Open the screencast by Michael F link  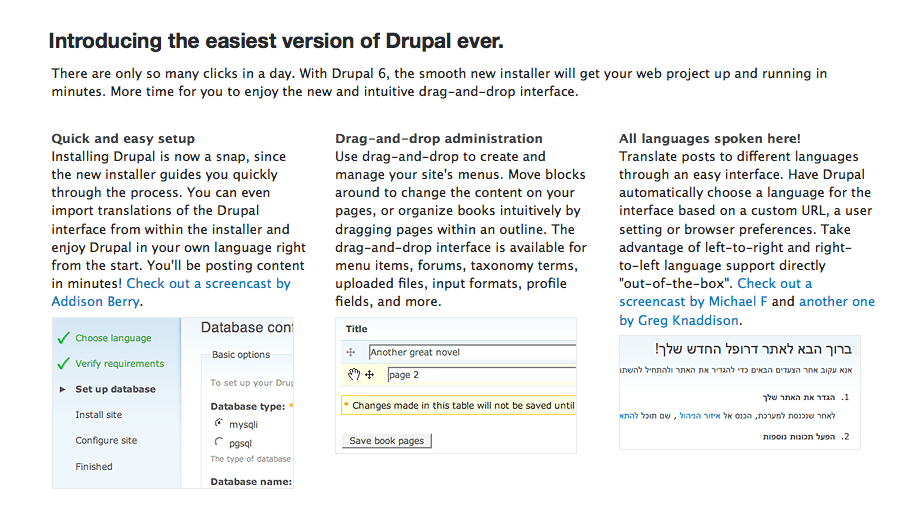click(x=716, y=293)
